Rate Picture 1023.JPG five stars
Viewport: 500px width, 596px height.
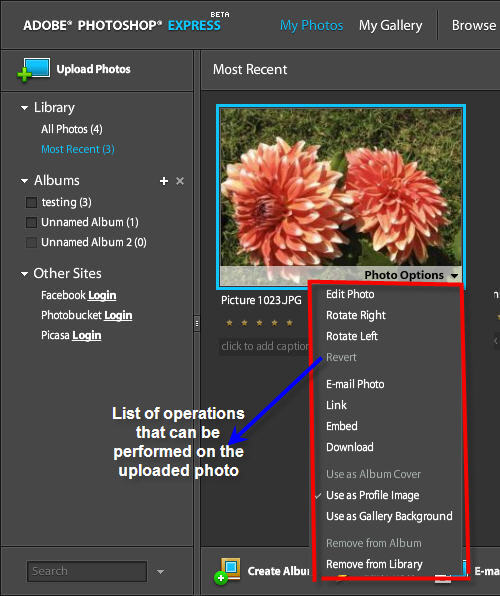pos(289,323)
